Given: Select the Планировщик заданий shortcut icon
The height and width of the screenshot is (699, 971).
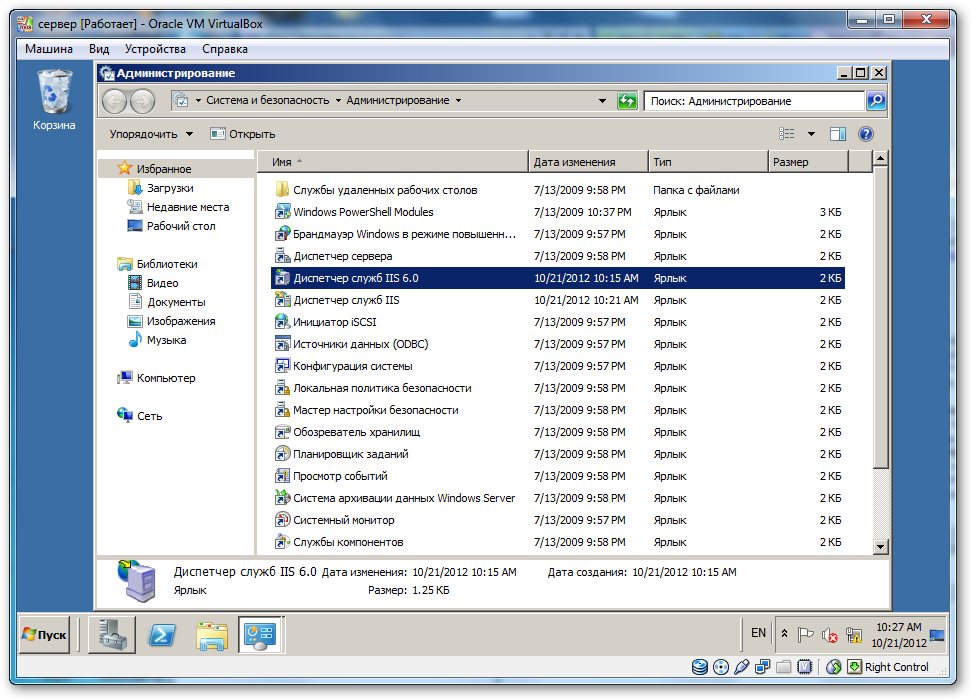Looking at the screenshot, I should 282,454.
